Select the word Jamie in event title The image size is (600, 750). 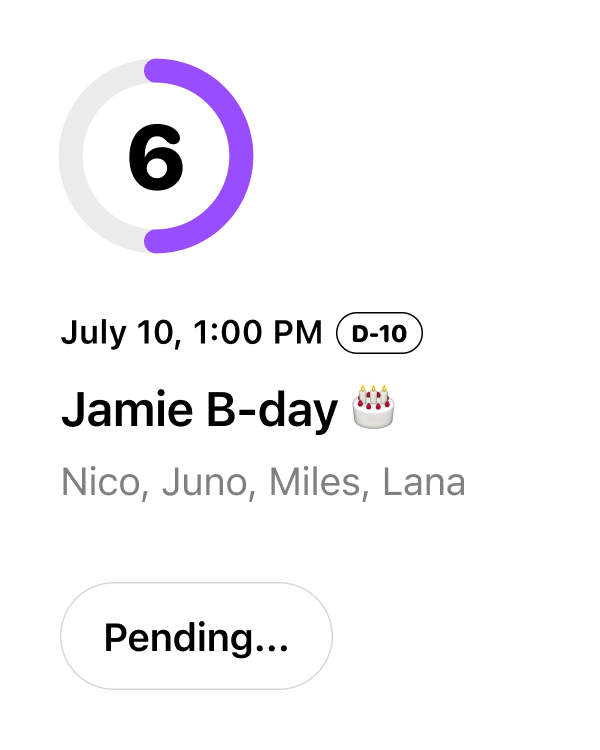pos(127,409)
